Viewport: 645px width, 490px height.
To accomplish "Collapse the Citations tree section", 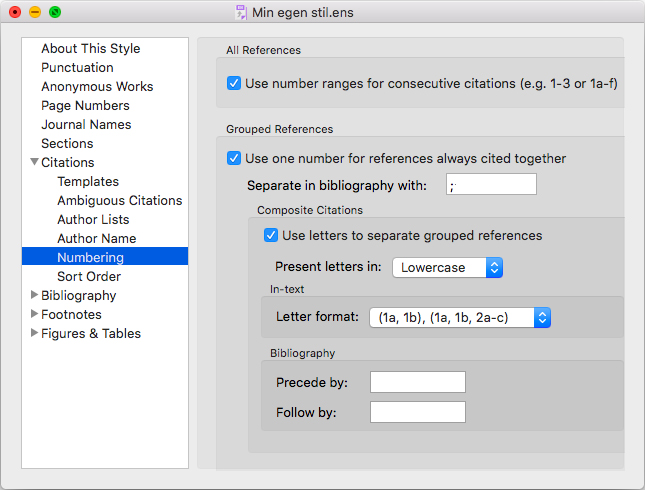I will 35,162.
